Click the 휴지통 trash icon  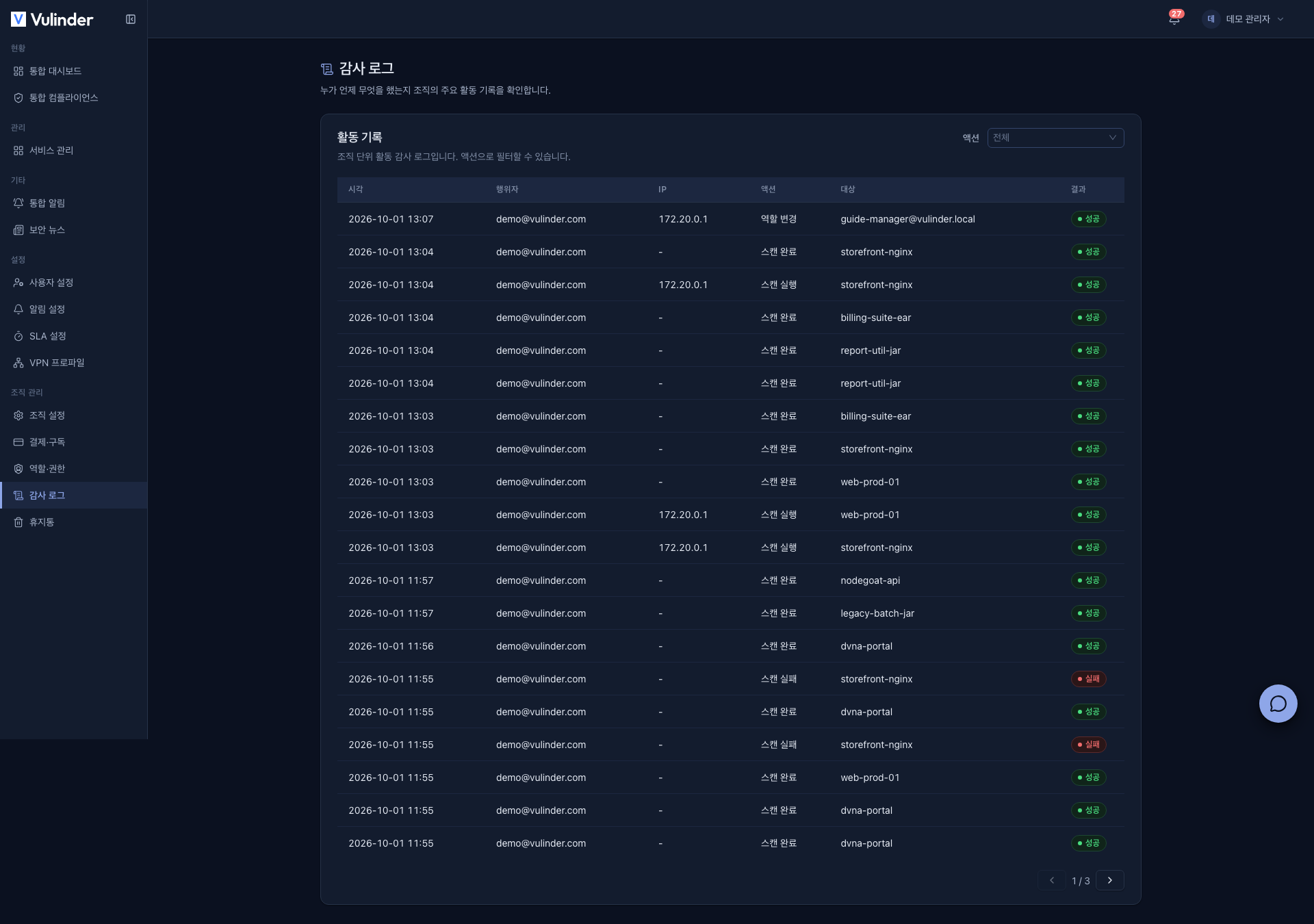(x=18, y=522)
